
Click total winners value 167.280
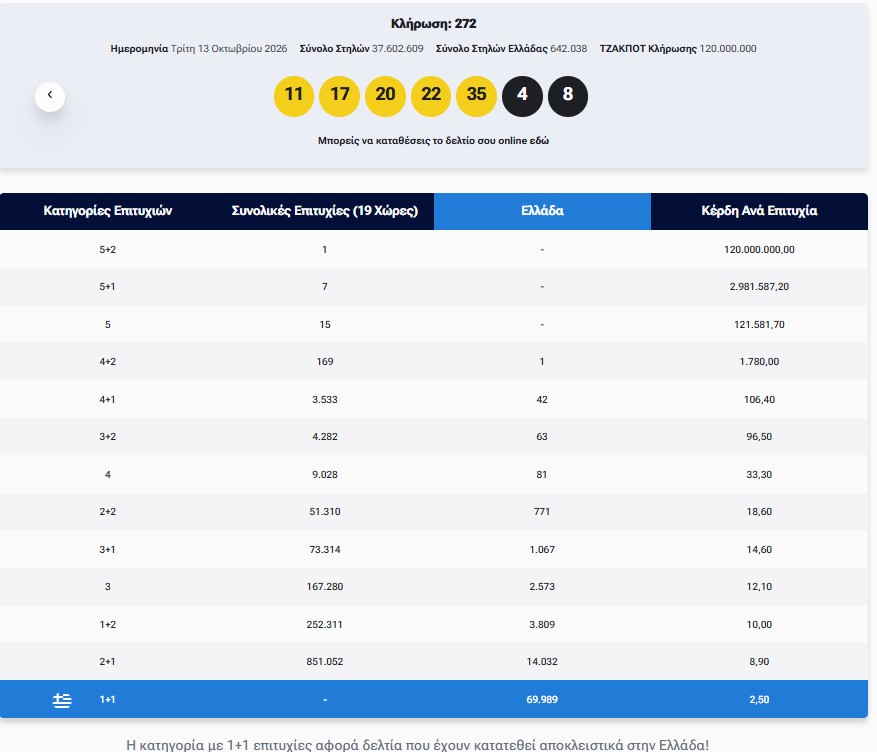tap(325, 586)
